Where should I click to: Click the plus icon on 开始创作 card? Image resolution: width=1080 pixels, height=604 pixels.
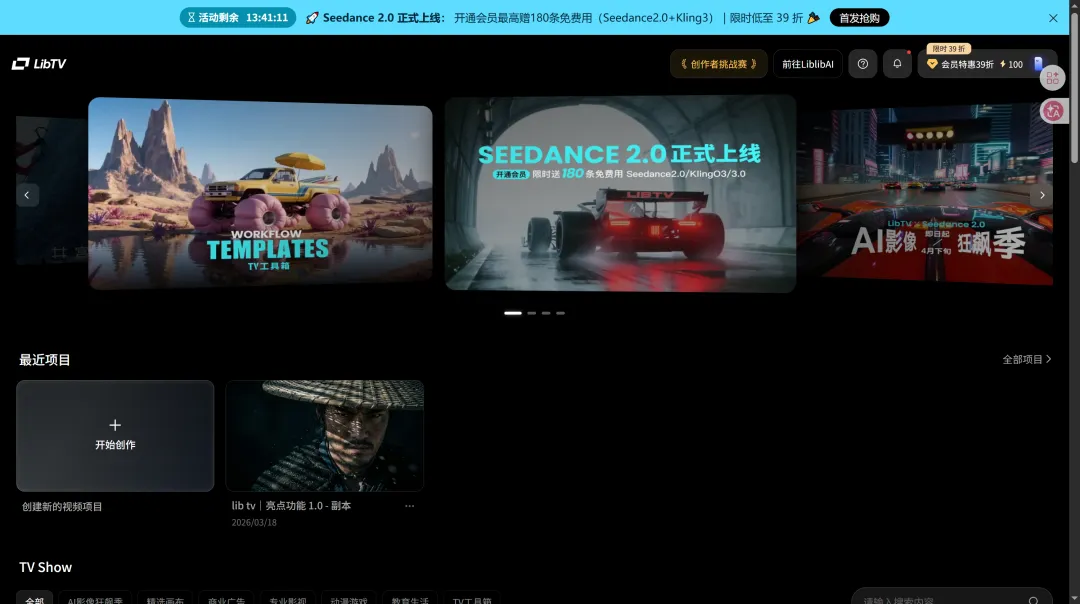click(x=115, y=425)
